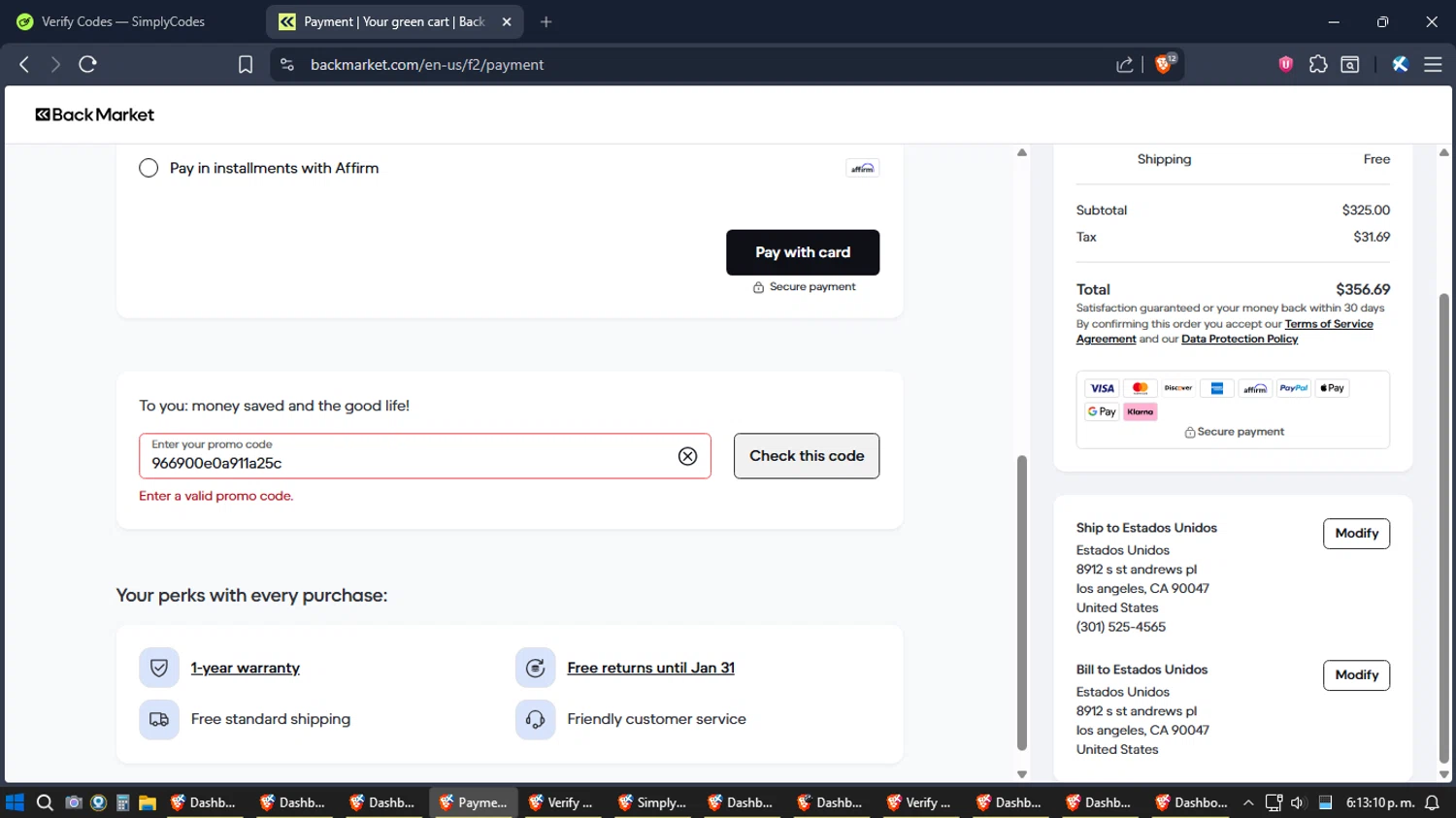Open the Windows Start menu
1456x818 pixels.
pos(15,802)
